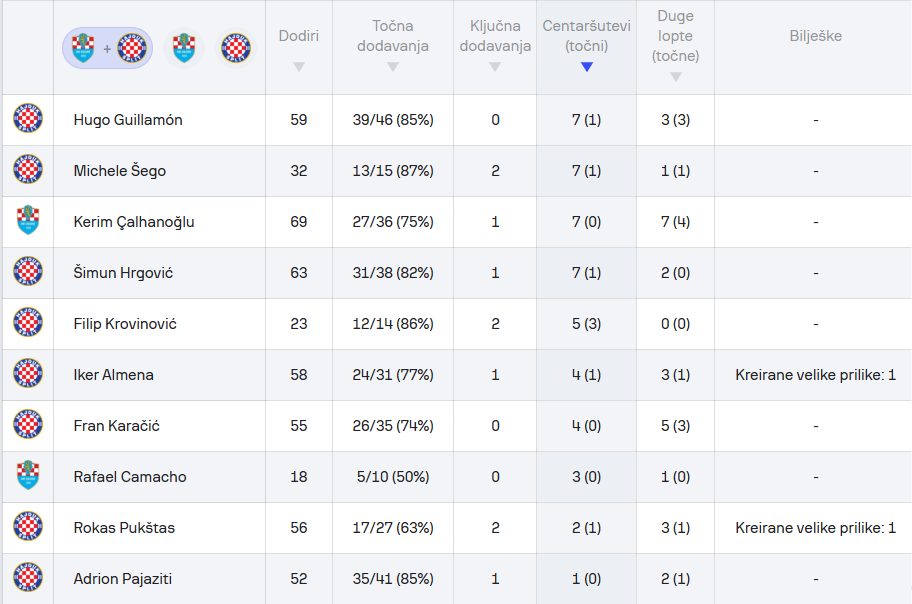Click the team crest next to Rafael Camacho
This screenshot has width=912, height=604.
[x=28, y=477]
